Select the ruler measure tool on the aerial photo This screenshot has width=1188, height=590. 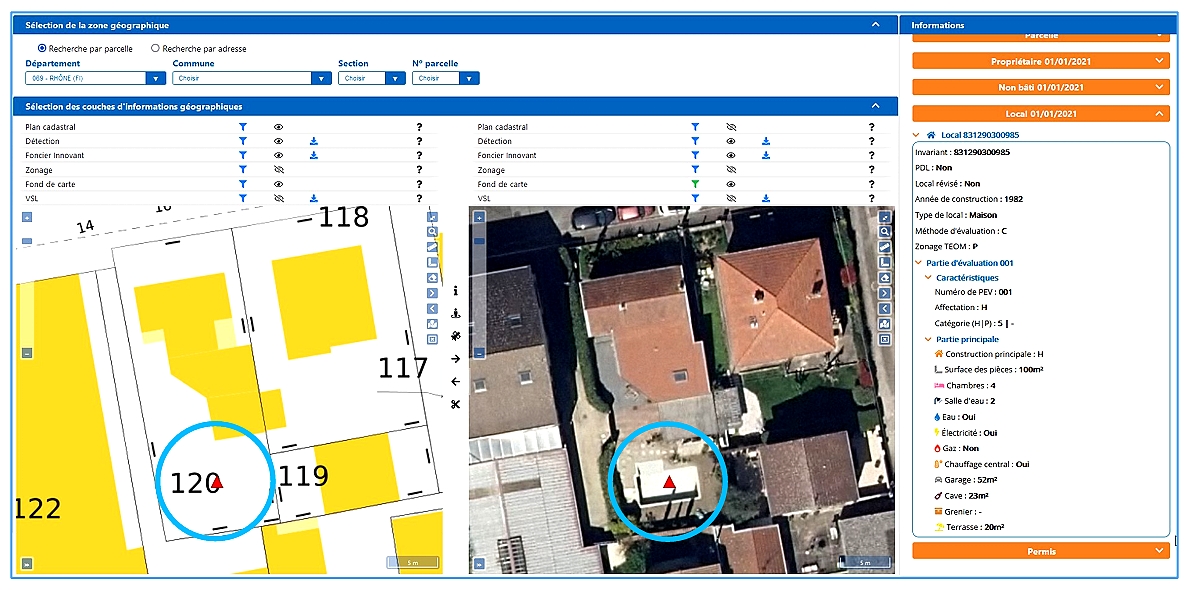(884, 247)
